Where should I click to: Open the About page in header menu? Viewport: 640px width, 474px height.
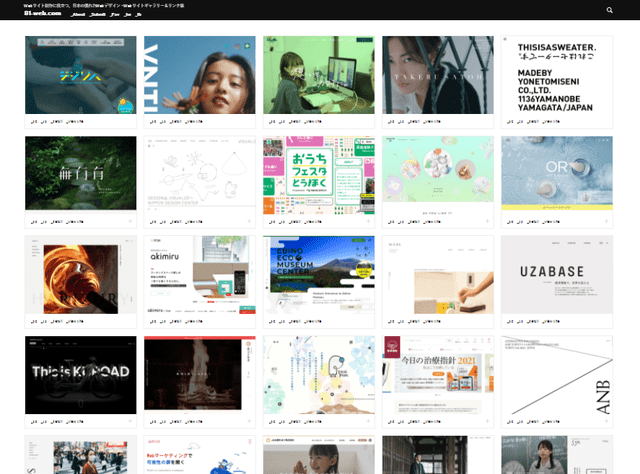[78, 14]
